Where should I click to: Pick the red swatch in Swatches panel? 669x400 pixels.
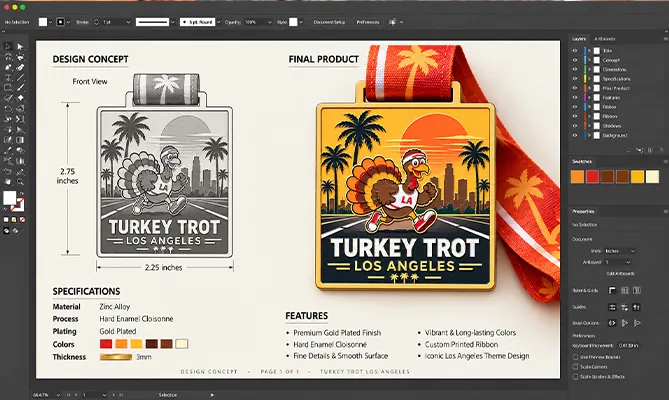point(592,177)
